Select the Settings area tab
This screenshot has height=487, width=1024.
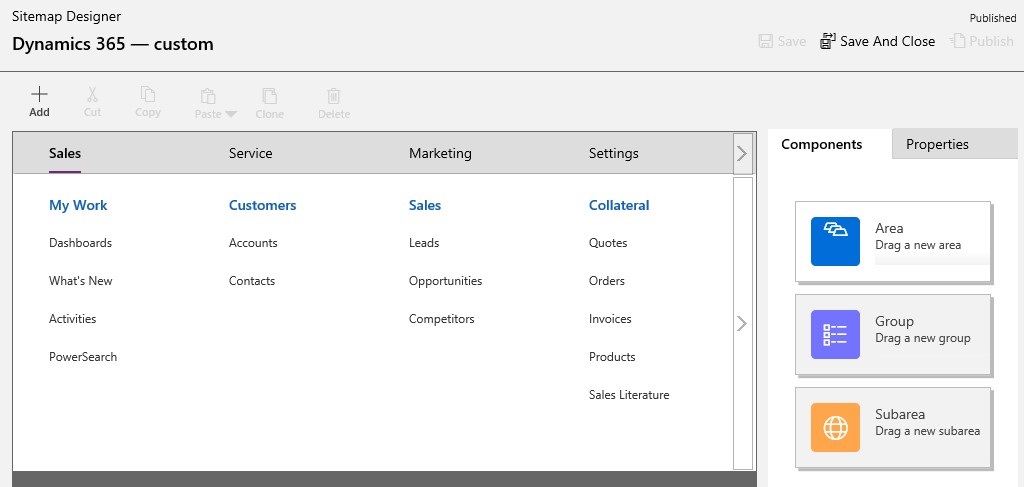pos(614,153)
